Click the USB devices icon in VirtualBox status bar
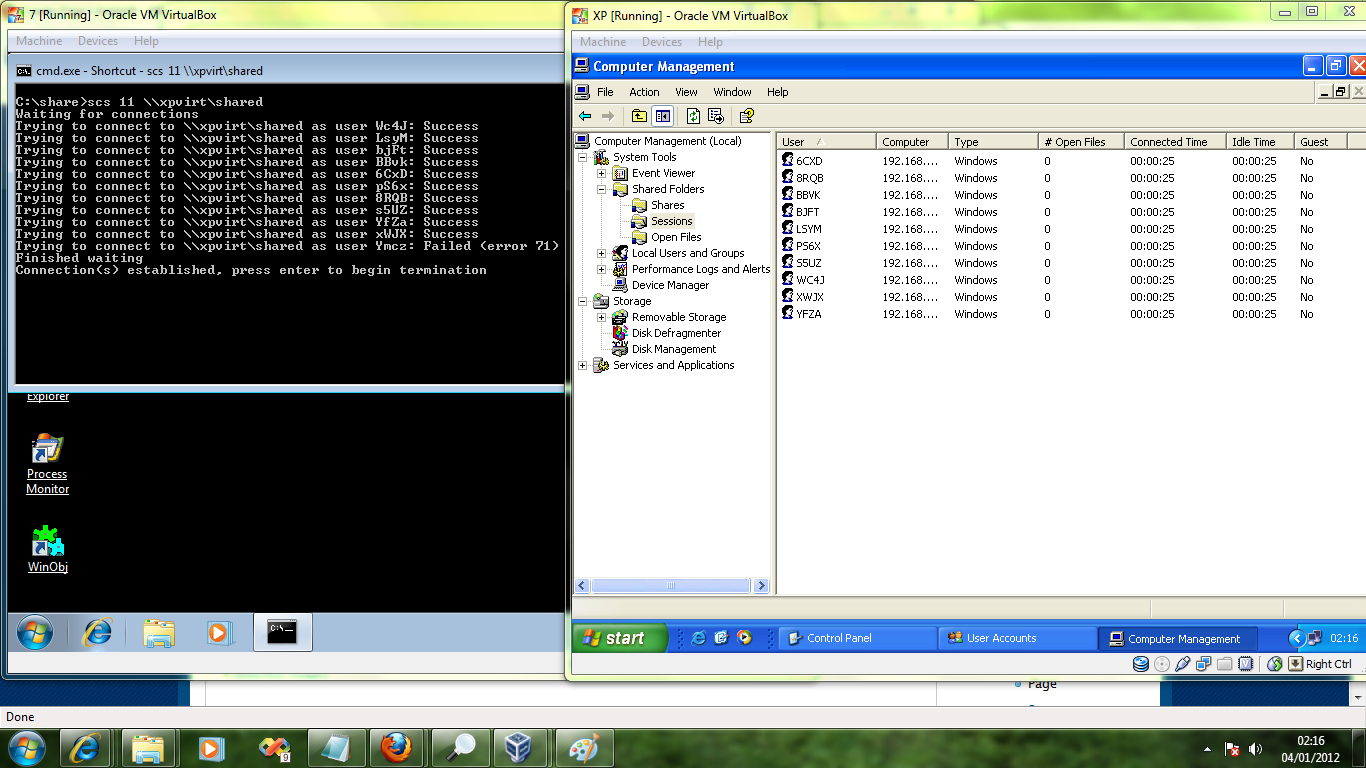Viewport: 1366px width, 768px height. 1183,663
